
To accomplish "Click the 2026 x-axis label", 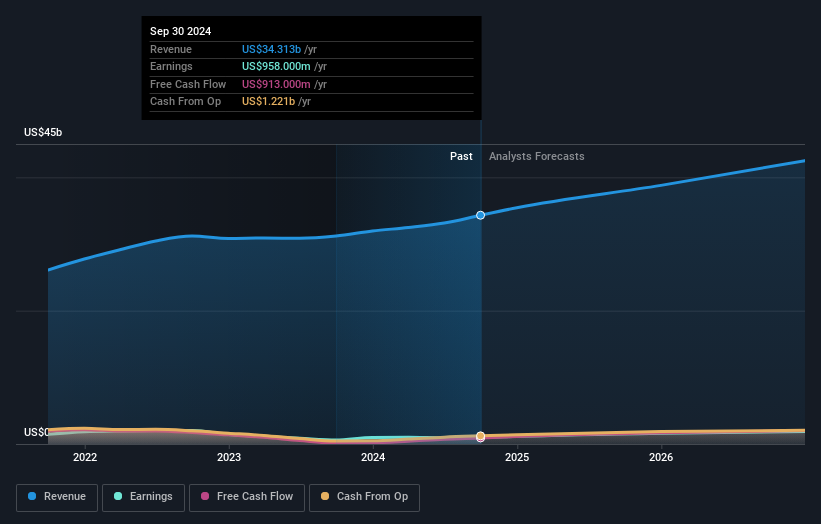I will pos(661,457).
